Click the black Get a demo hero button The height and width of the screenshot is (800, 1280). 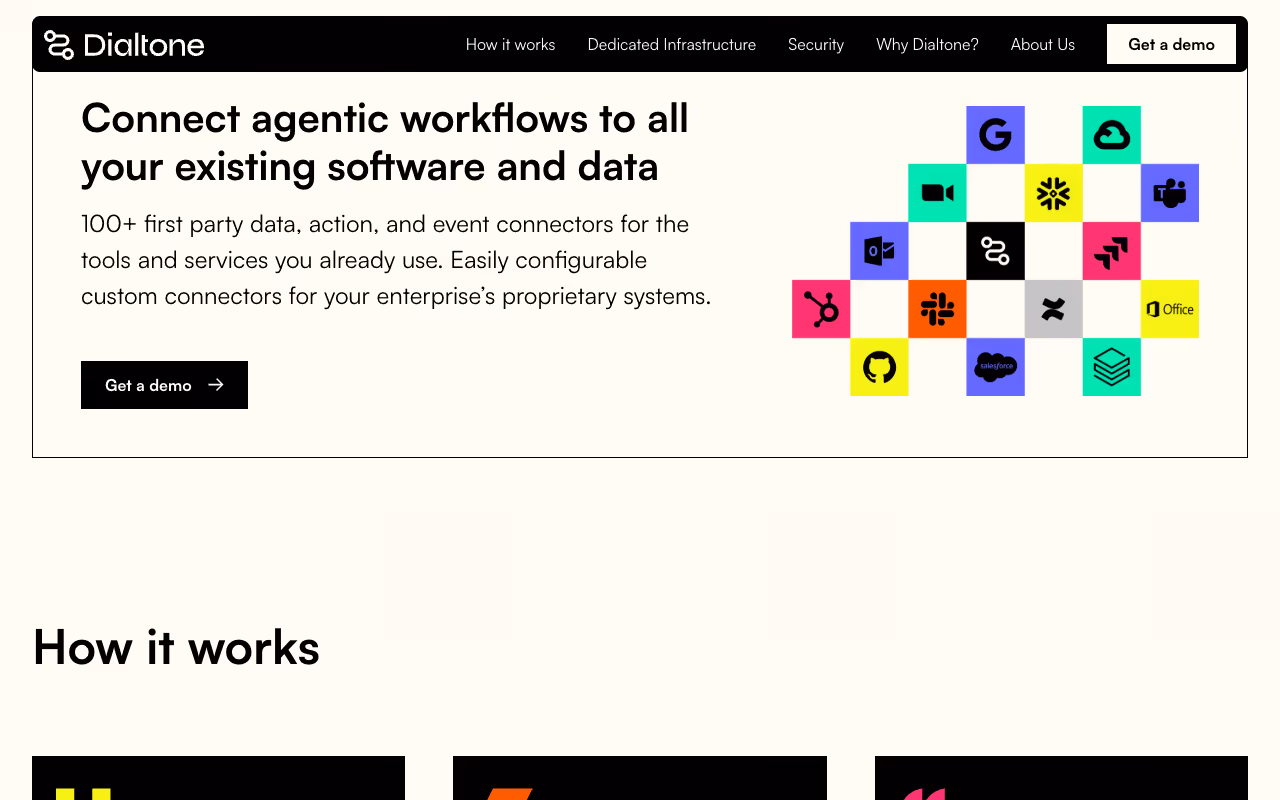[164, 385]
